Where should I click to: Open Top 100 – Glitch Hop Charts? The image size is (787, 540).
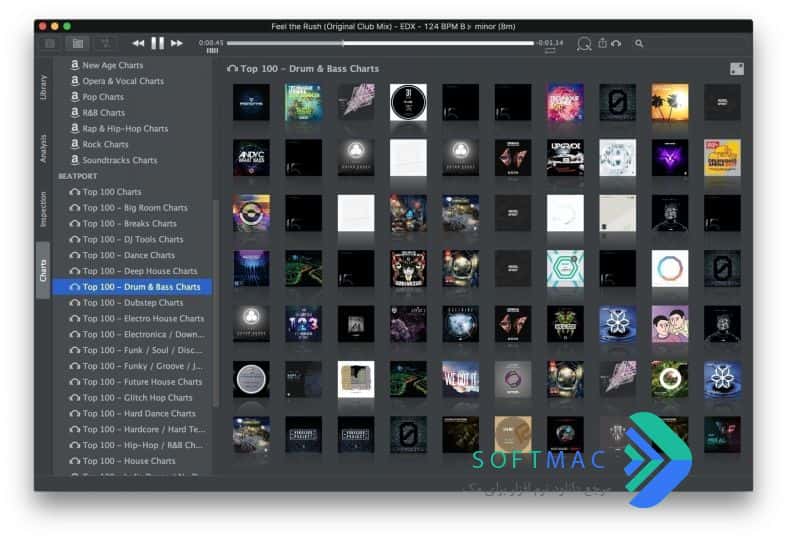(130, 397)
